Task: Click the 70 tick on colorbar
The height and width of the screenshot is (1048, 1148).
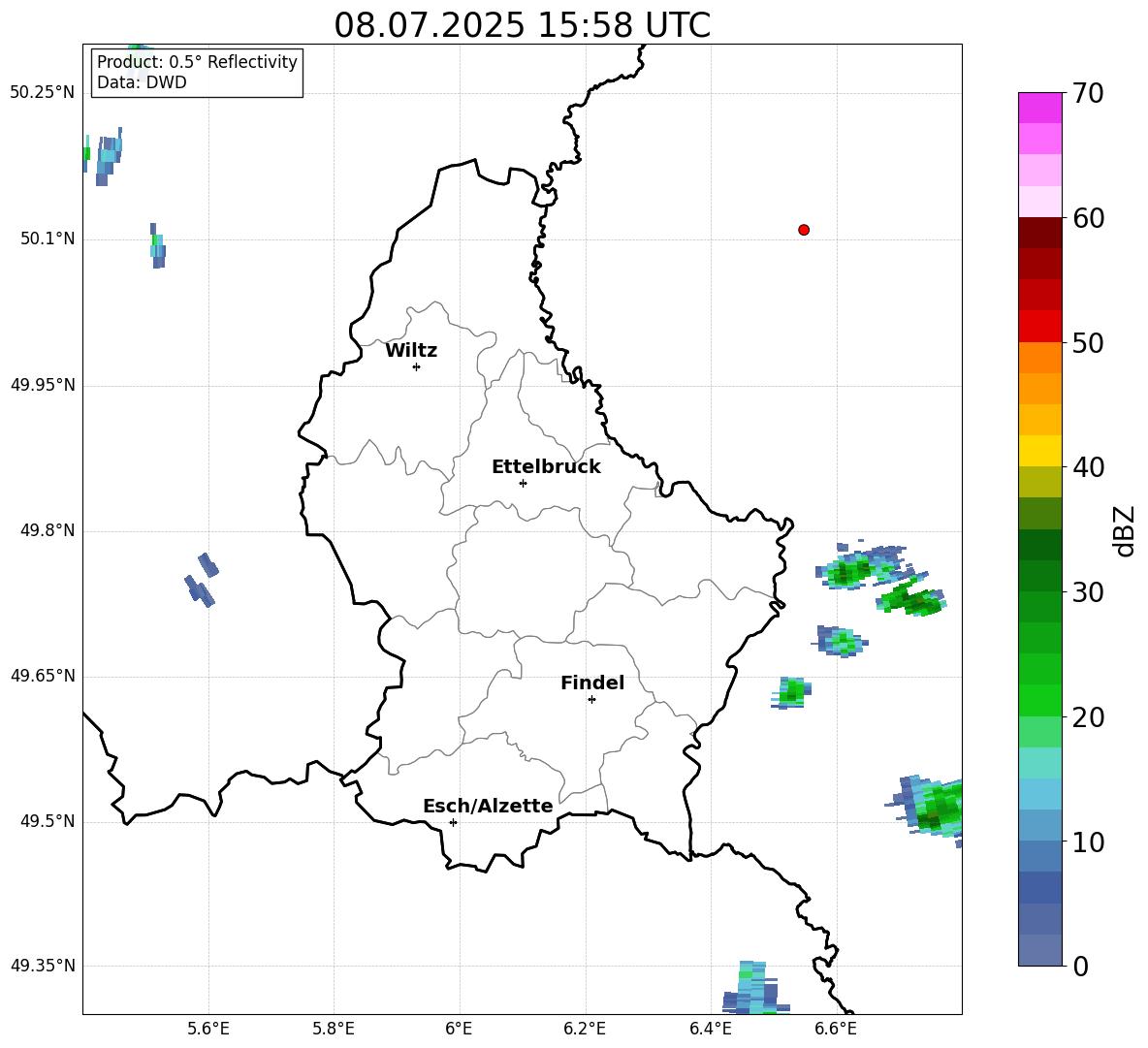Action: pos(1088,93)
